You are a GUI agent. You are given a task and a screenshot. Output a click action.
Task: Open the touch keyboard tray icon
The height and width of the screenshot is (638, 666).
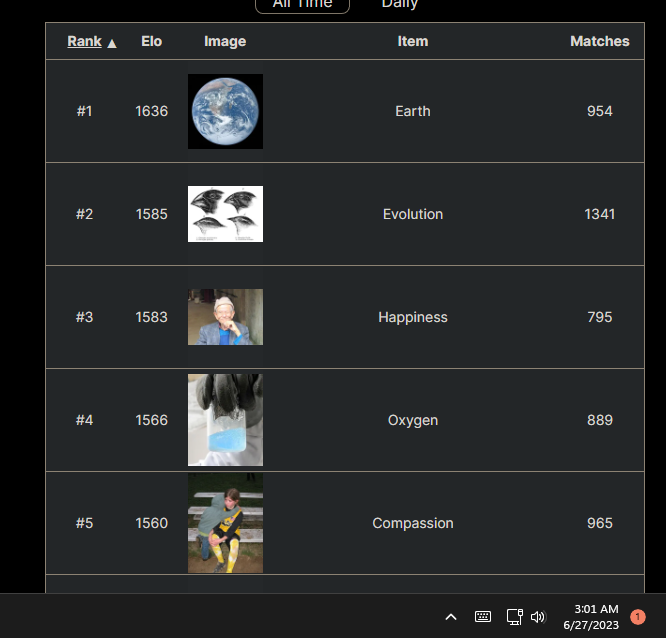click(483, 617)
